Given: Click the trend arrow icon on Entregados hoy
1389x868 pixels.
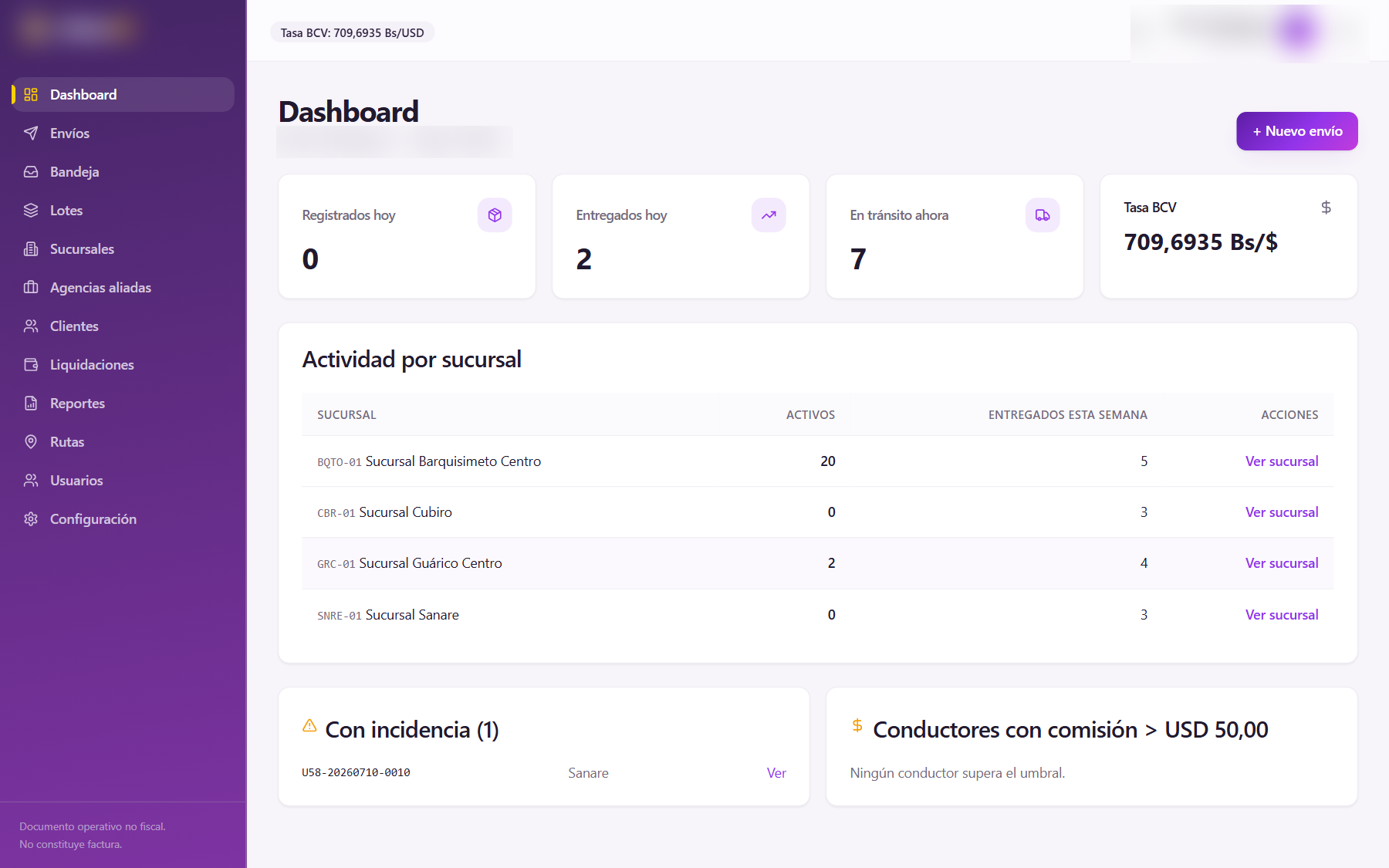Looking at the screenshot, I should [769, 215].
